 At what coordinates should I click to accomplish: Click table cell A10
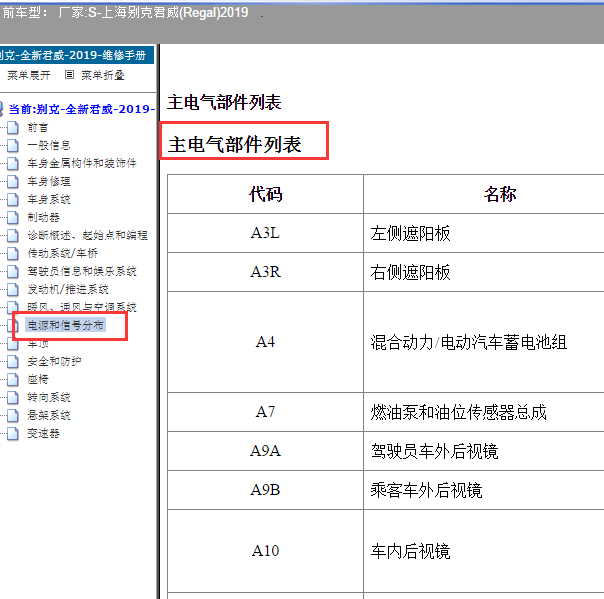click(x=265, y=551)
